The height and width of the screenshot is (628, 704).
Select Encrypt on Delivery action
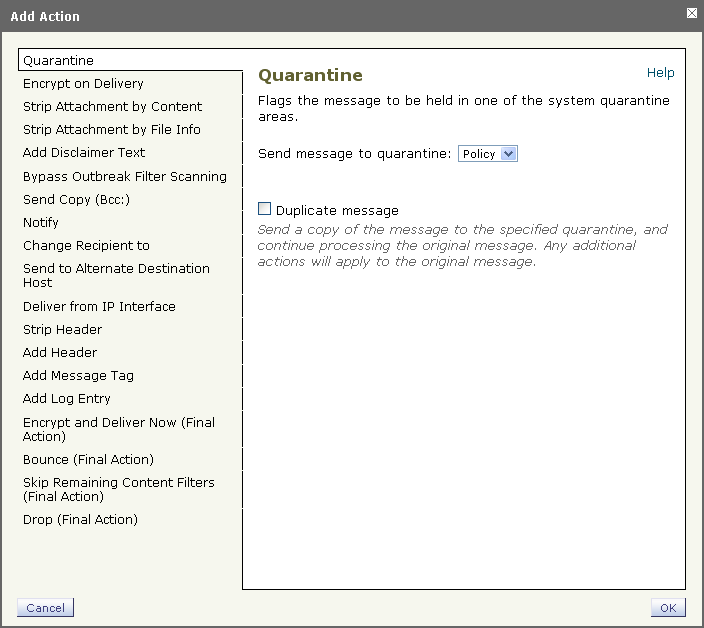tap(83, 83)
